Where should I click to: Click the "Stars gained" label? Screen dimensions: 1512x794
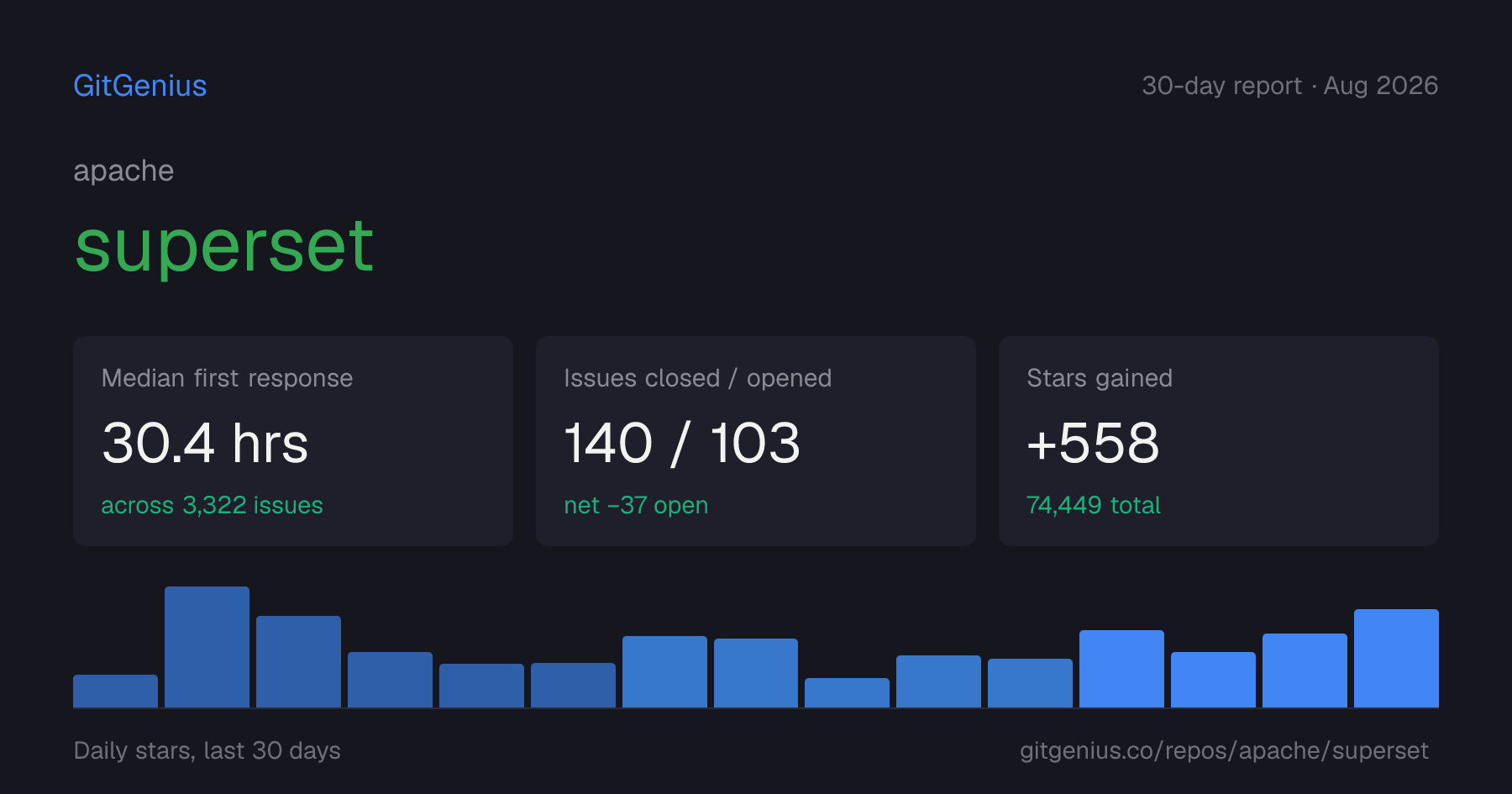(1100, 378)
